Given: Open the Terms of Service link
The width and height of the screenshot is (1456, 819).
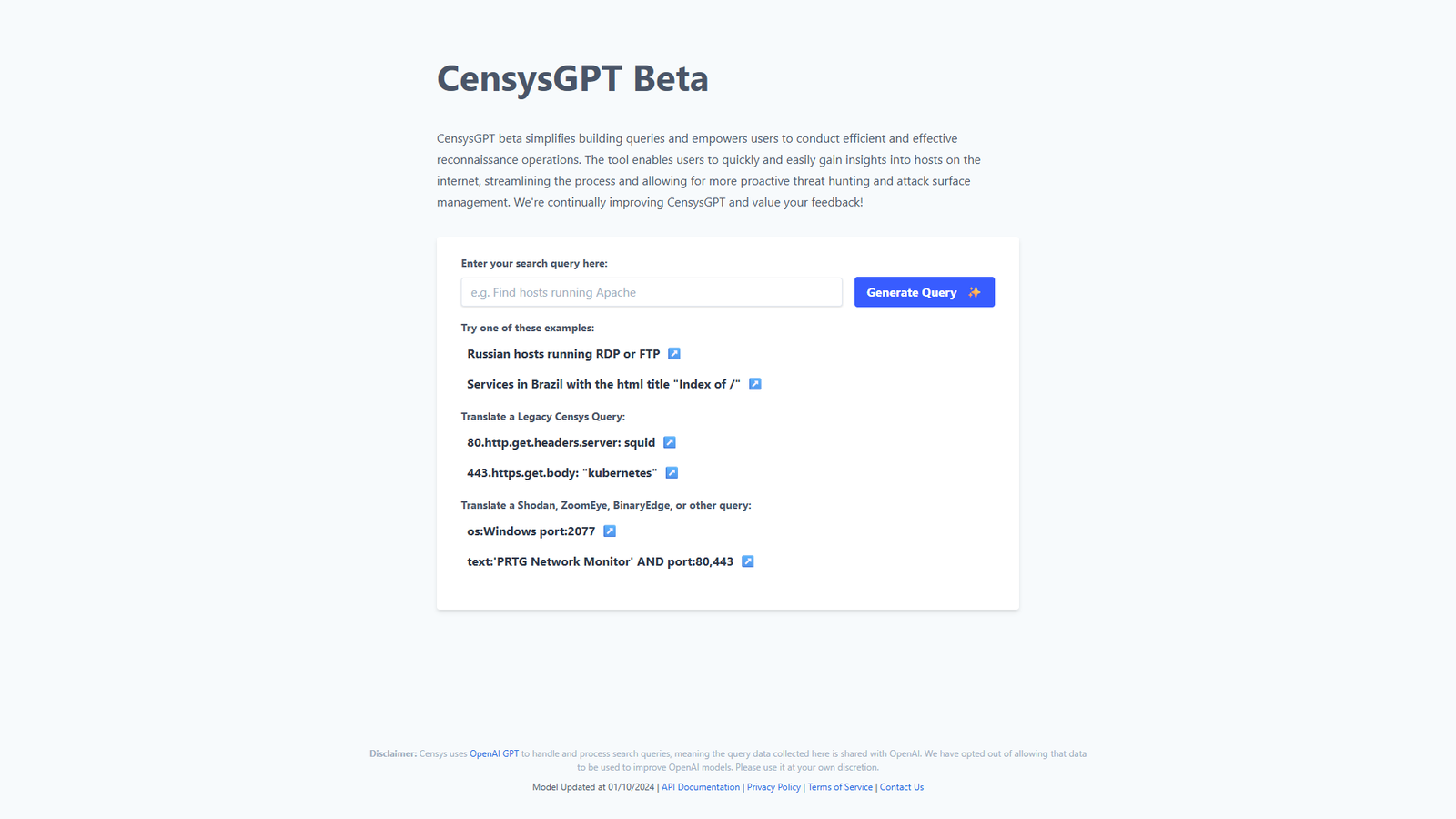Looking at the screenshot, I should point(839,786).
